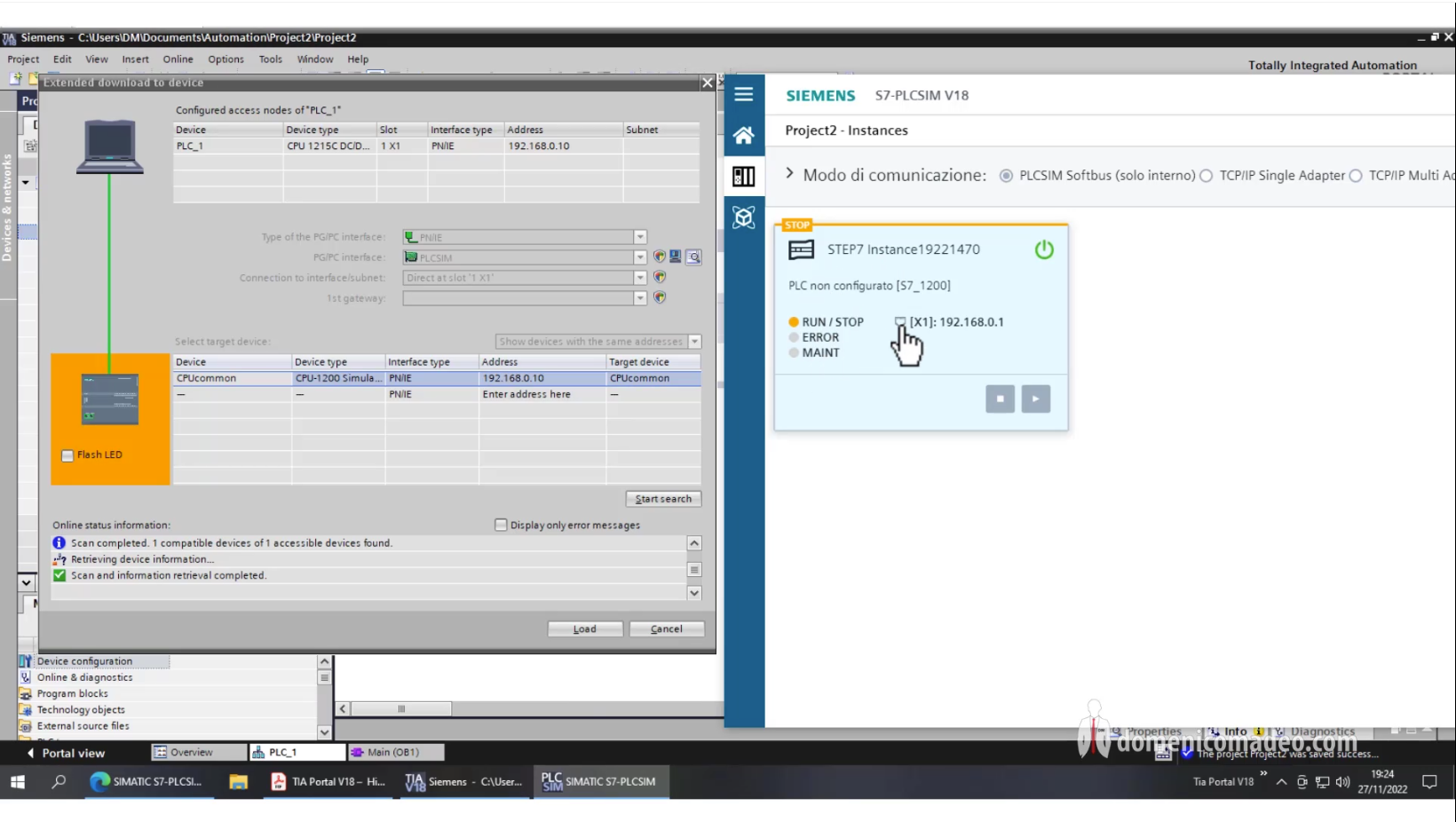Open the Online menu
The width and height of the screenshot is (1456, 822).
178,59
